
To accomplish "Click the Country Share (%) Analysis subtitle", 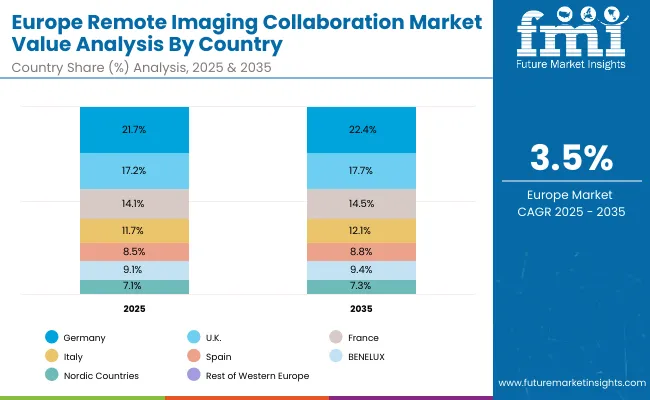I will click(141, 68).
